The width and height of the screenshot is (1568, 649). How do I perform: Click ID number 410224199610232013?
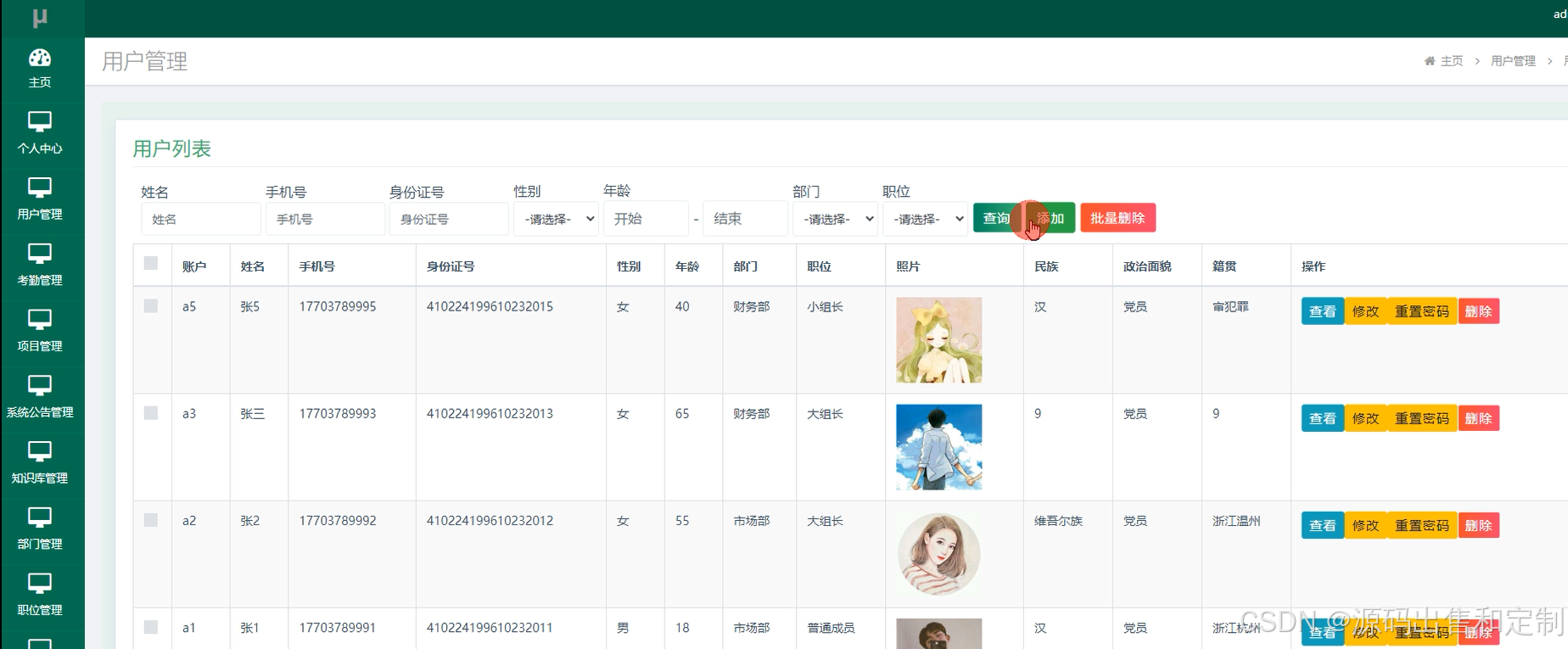point(490,413)
